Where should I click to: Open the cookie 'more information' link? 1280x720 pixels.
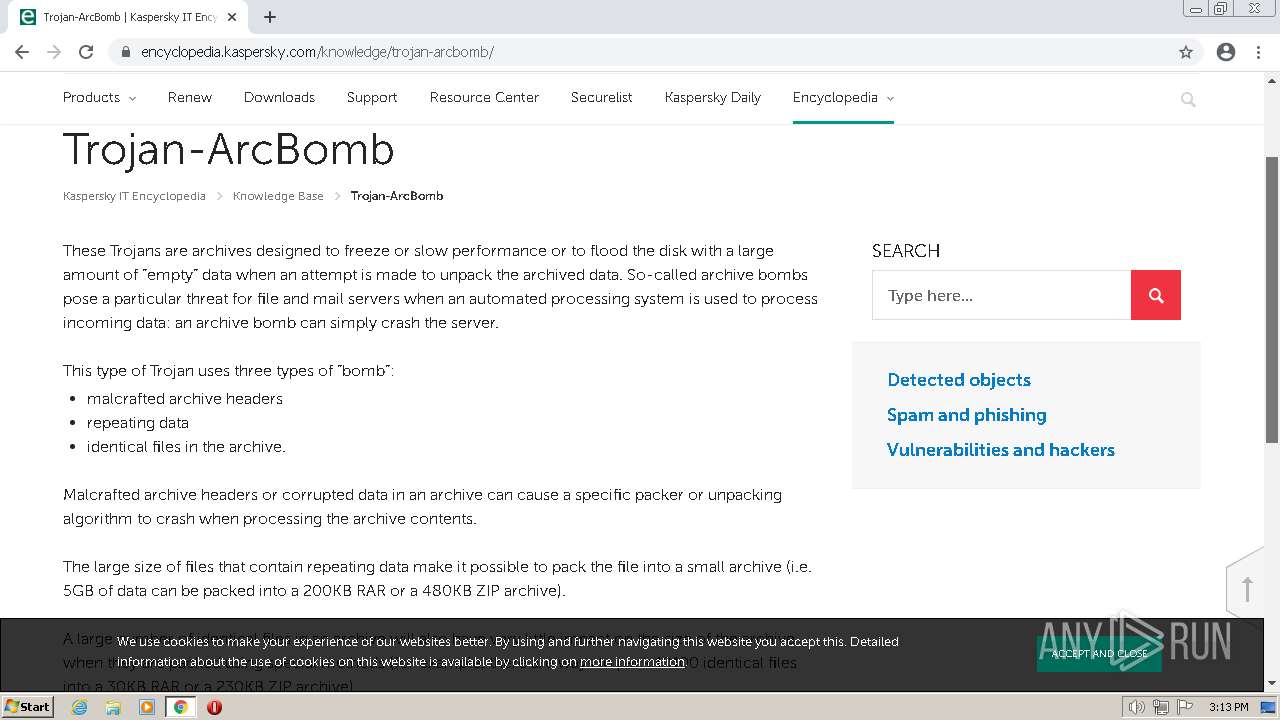click(632, 662)
